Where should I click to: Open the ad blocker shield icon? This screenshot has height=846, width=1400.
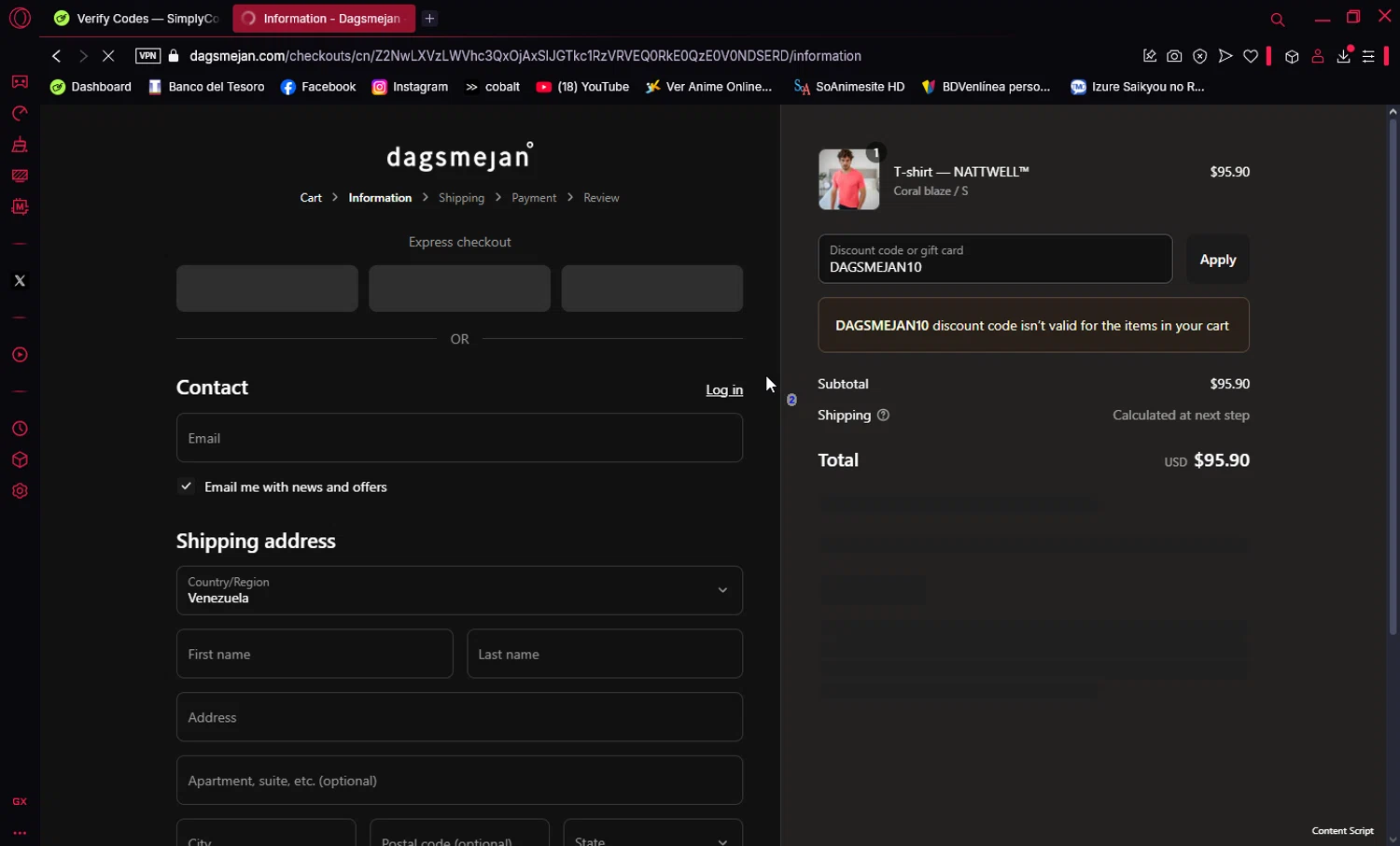1200,56
